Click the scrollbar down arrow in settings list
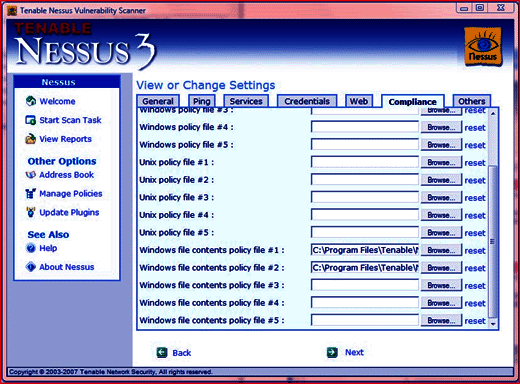 point(493,323)
